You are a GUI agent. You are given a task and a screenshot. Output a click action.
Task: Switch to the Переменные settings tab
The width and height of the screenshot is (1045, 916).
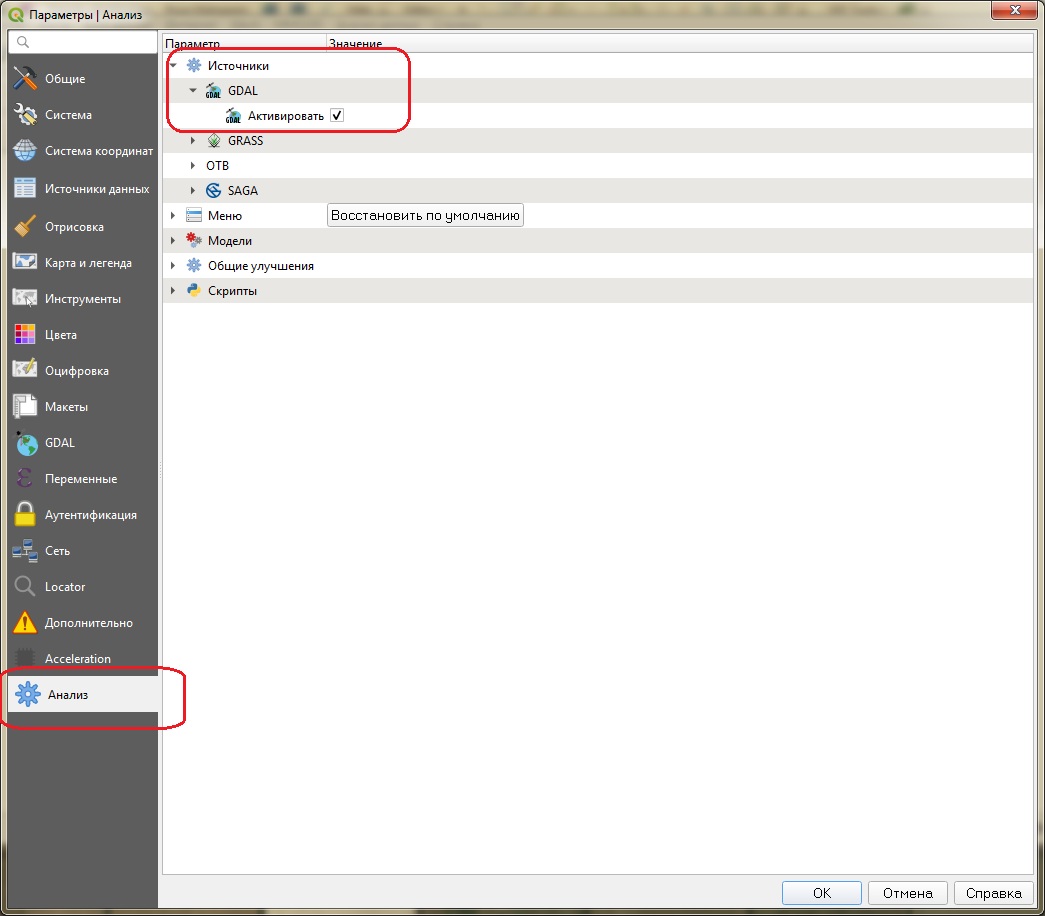point(83,479)
